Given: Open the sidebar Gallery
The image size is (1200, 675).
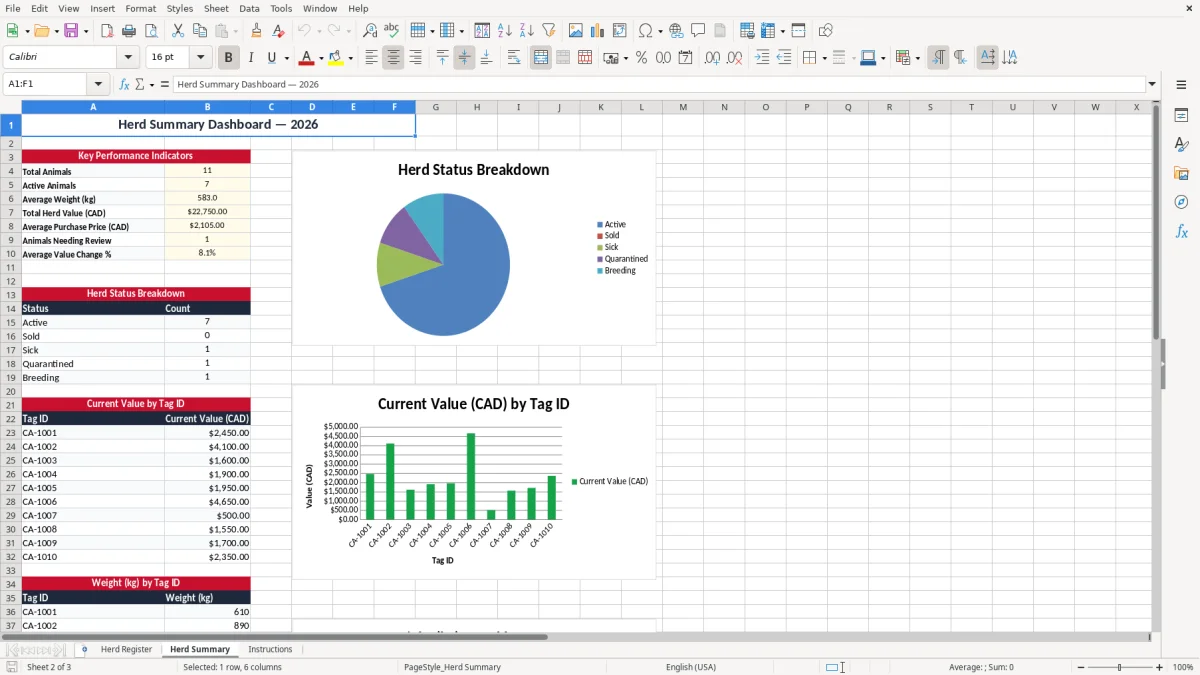Looking at the screenshot, I should pyautogui.click(x=1181, y=173).
